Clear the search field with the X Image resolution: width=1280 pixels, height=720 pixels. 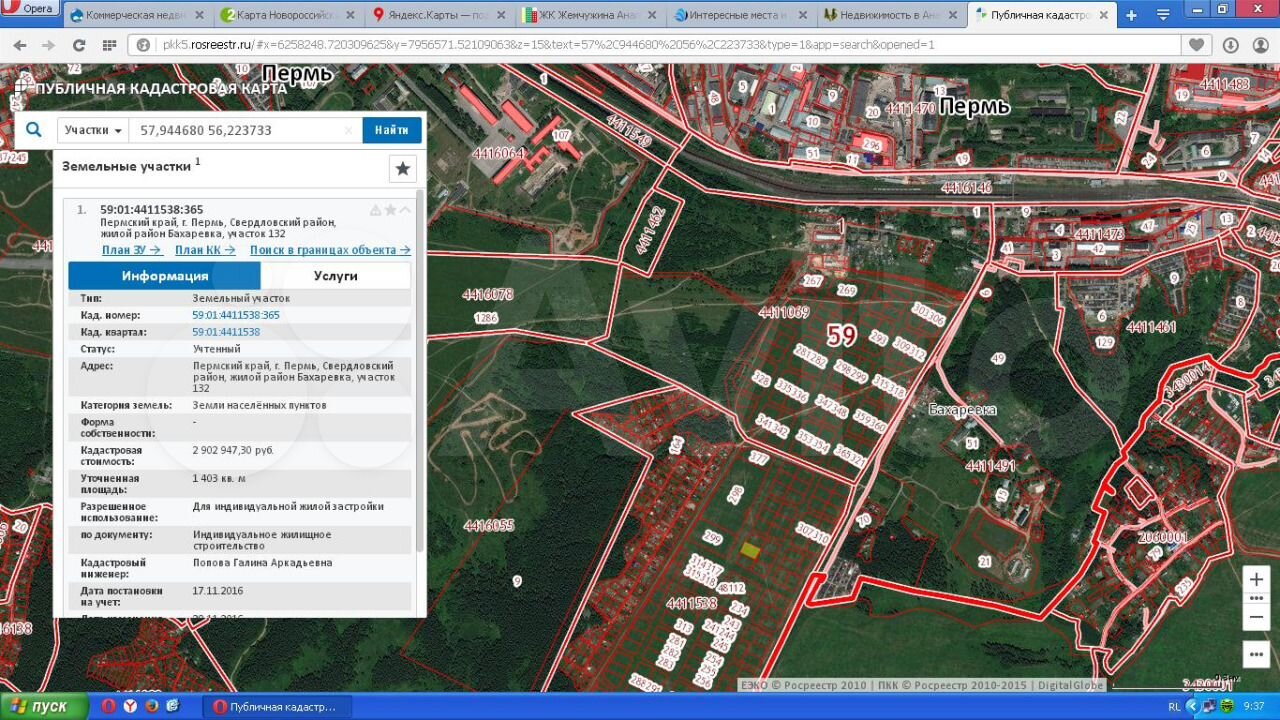pyautogui.click(x=348, y=130)
